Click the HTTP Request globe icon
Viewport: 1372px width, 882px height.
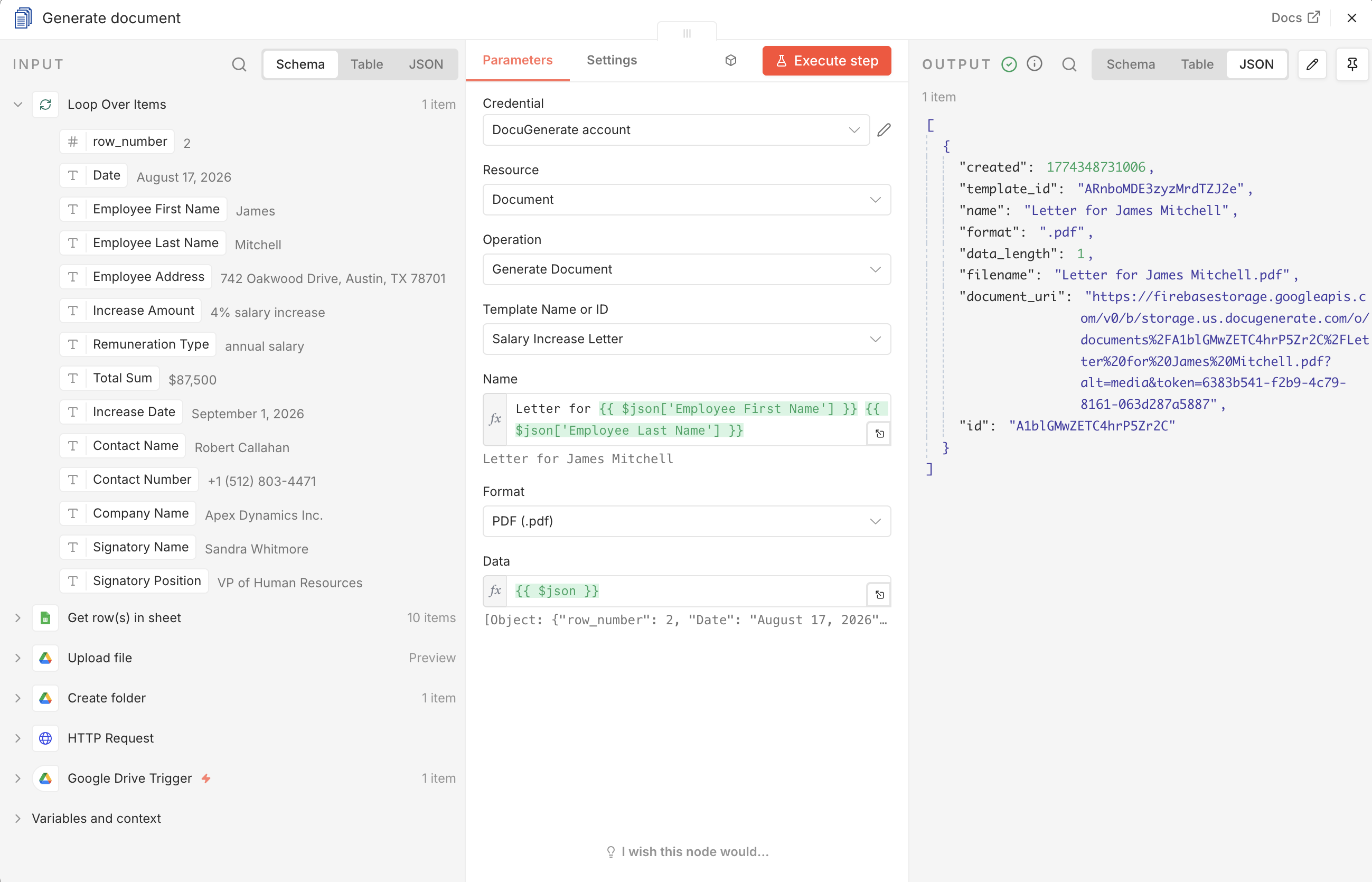click(x=45, y=738)
